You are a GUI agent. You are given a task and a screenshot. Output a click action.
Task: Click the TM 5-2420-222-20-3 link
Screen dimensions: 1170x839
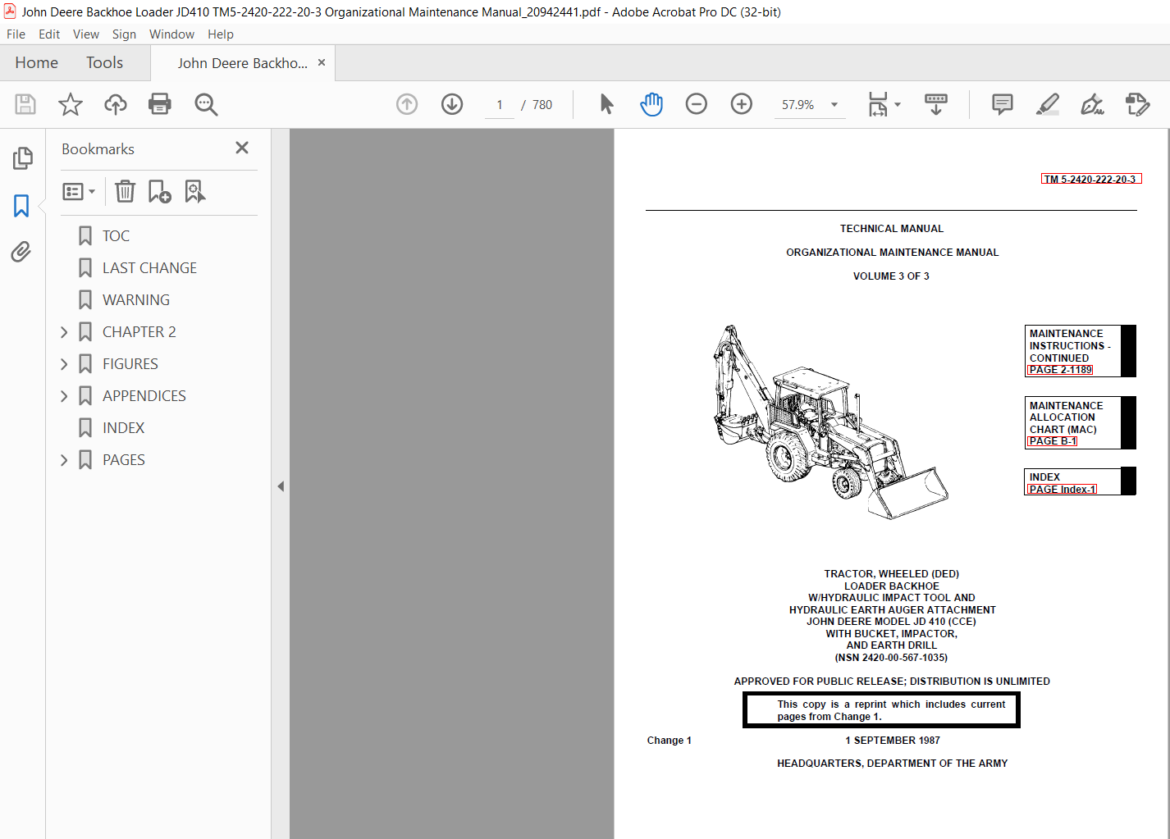tap(1091, 179)
